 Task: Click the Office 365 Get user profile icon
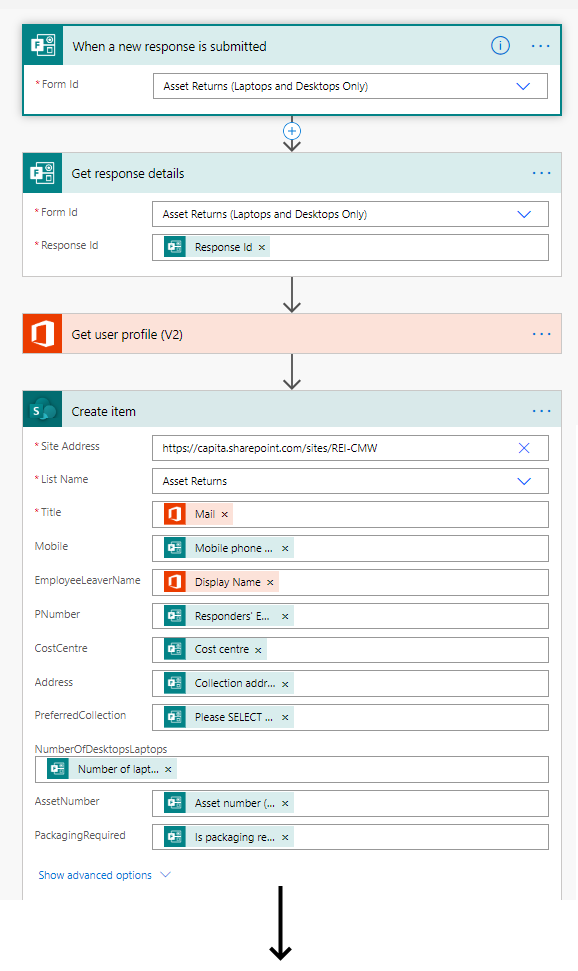coord(43,334)
